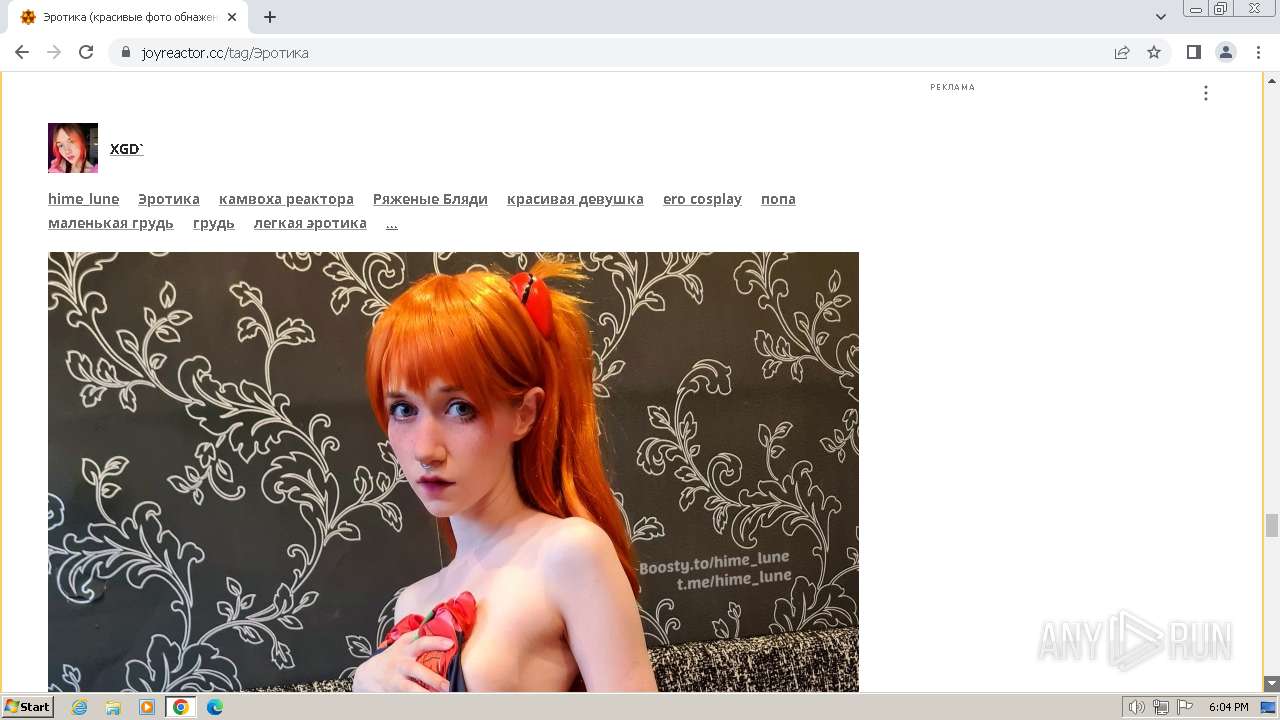This screenshot has width=1280, height=720.
Task: Select the joyreactor browser tab
Action: click(x=129, y=17)
